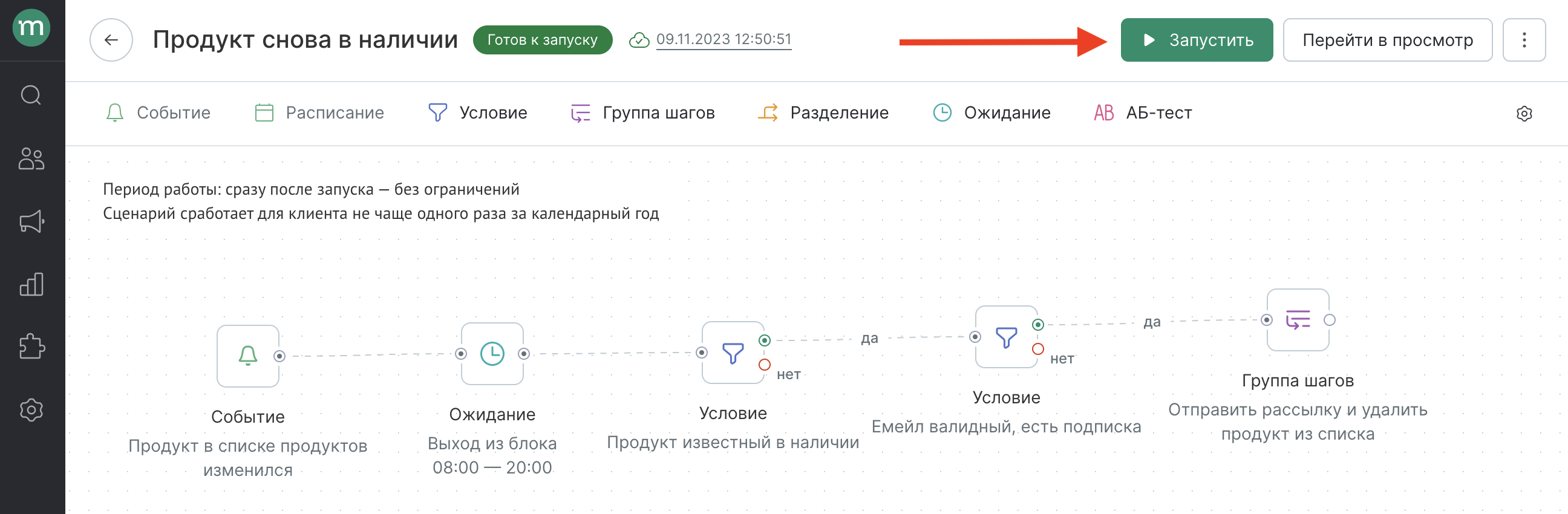Click "Перейти в просмотр" button
Image resolution: width=1568 pixels, height=514 pixels.
(1387, 40)
